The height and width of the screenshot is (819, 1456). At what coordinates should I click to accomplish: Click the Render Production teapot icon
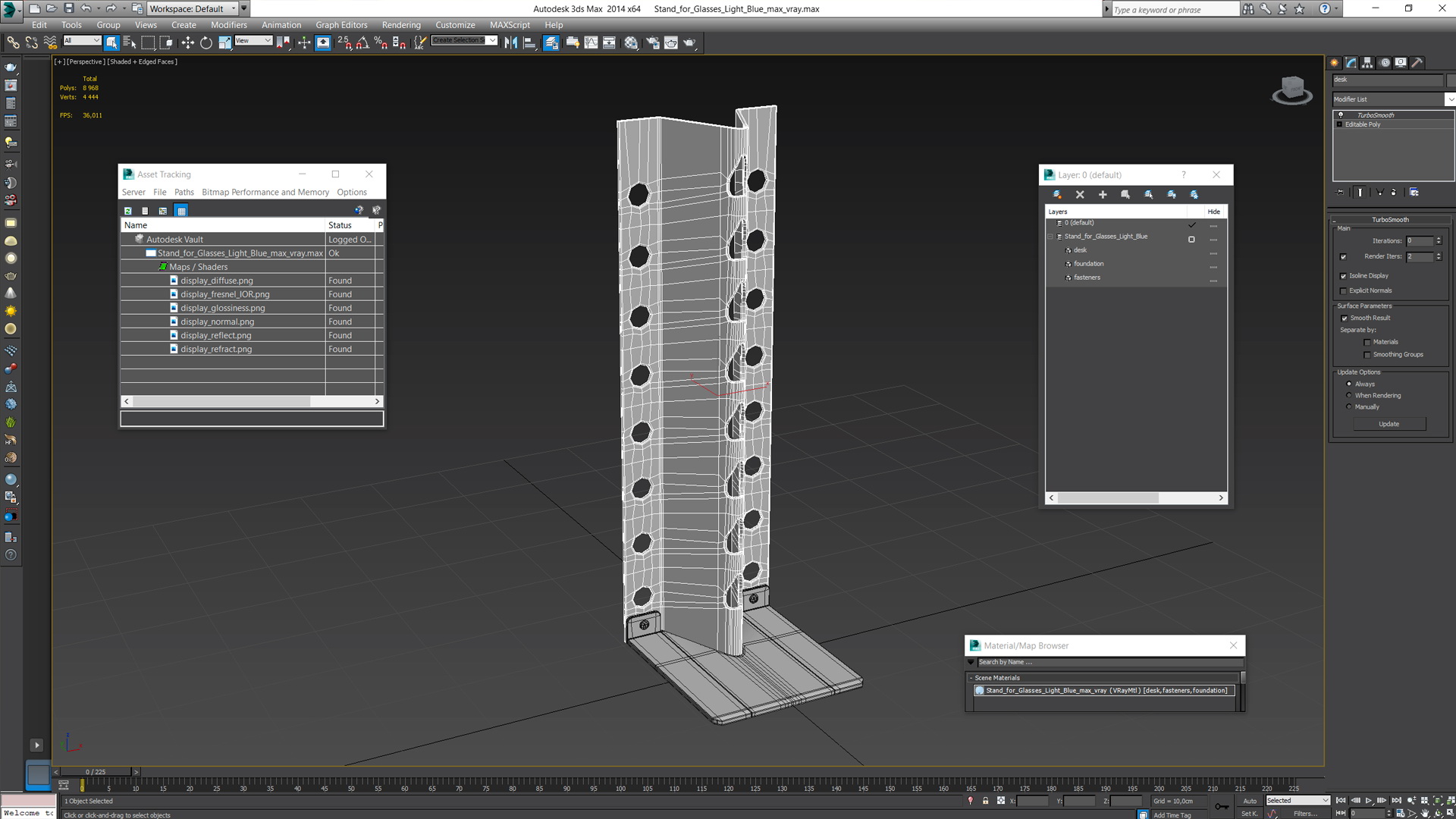tap(689, 43)
